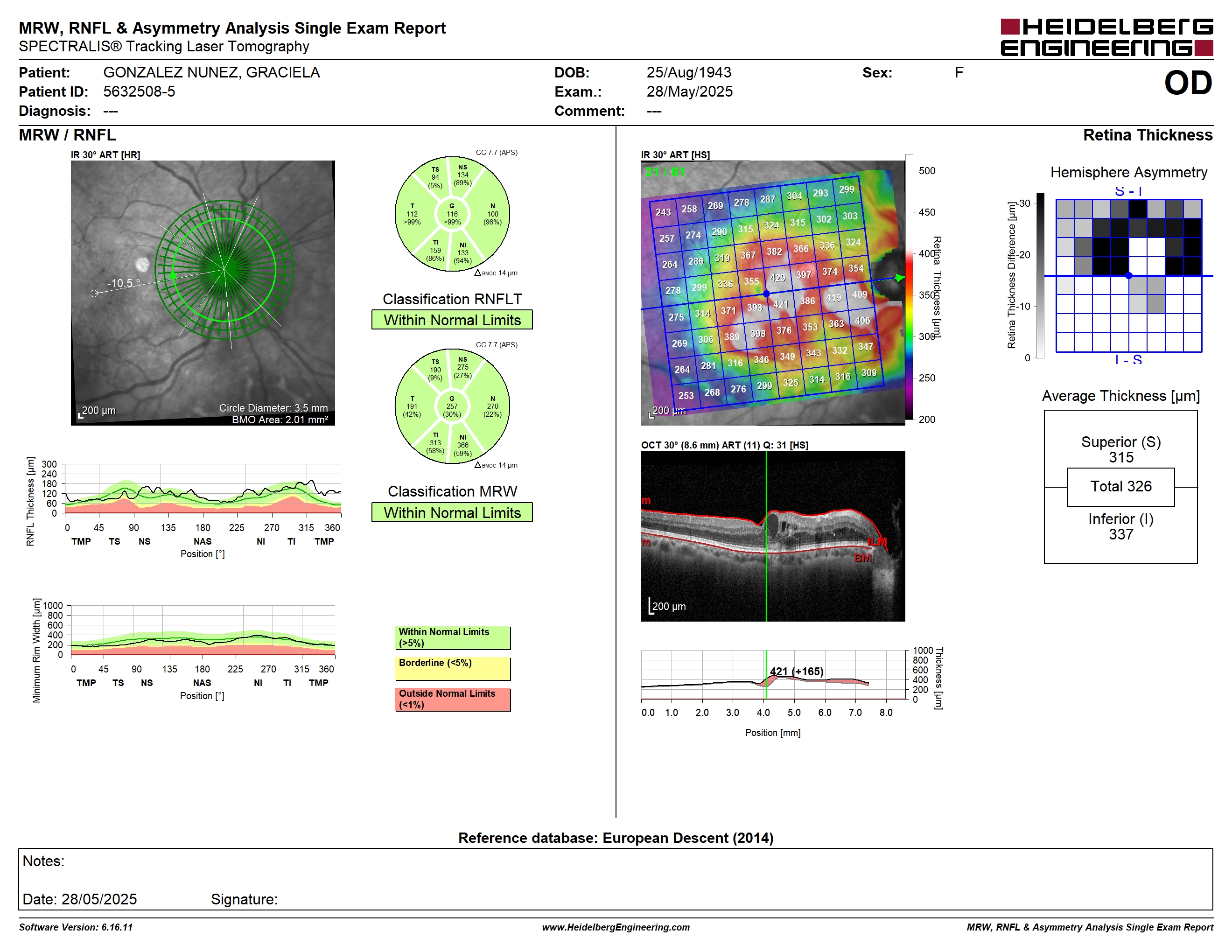Click the Total 326 average thickness box
This screenshot has width=1232, height=952.
[1120, 487]
